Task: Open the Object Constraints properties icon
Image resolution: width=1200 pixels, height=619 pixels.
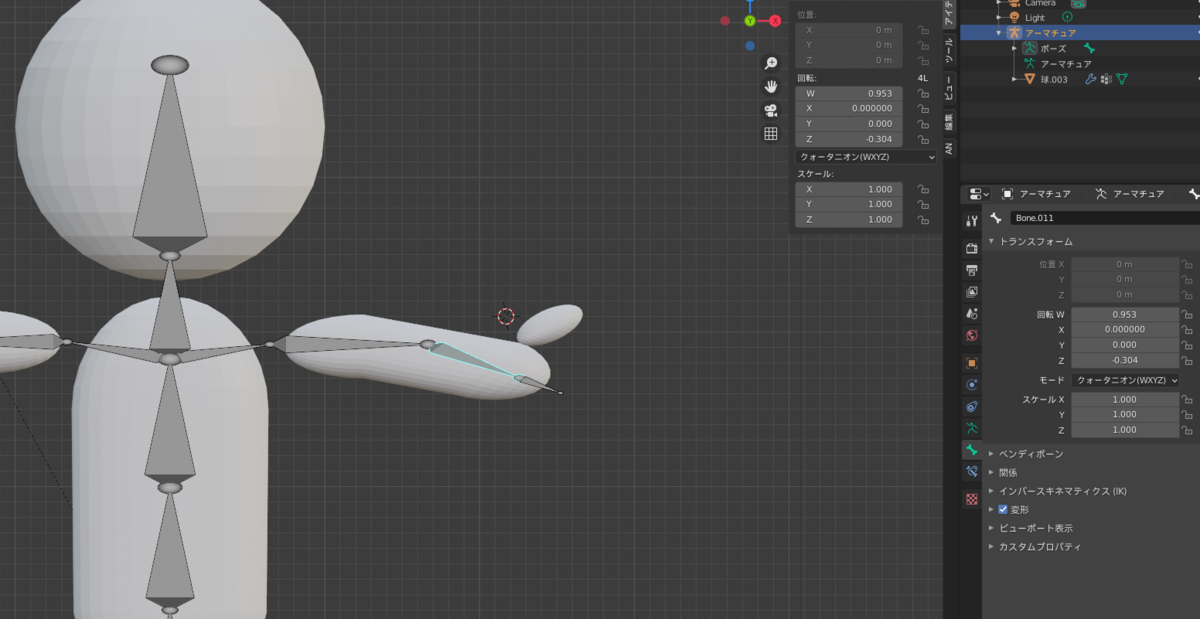Action: pyautogui.click(x=971, y=407)
